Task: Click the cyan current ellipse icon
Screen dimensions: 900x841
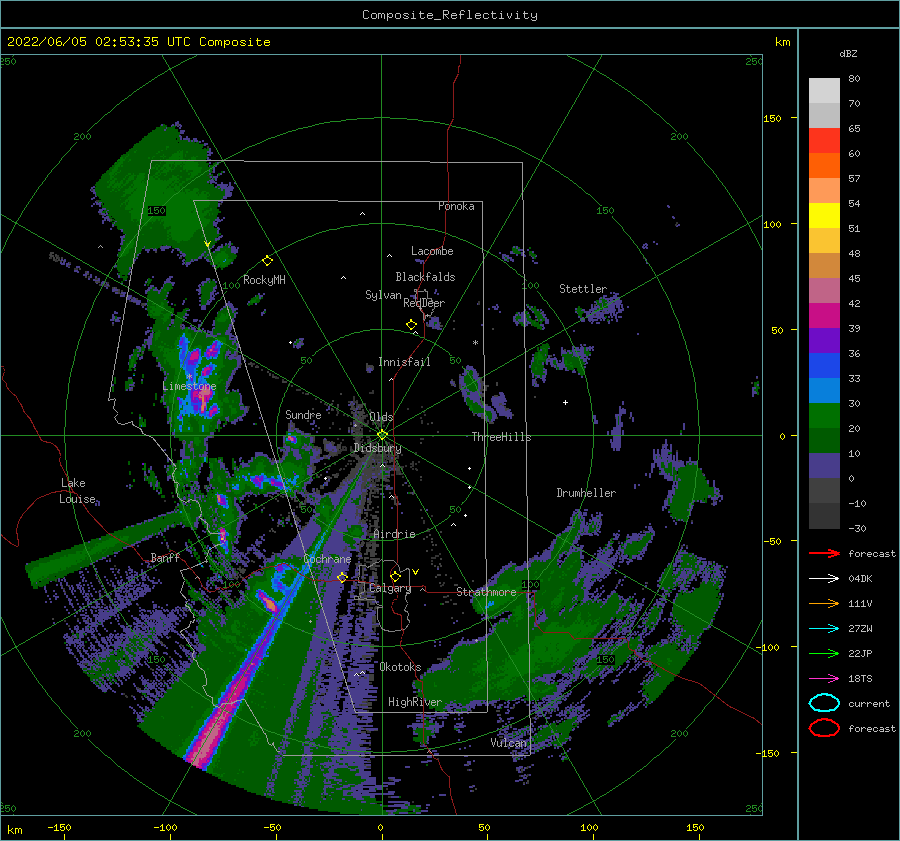Action: tap(824, 703)
